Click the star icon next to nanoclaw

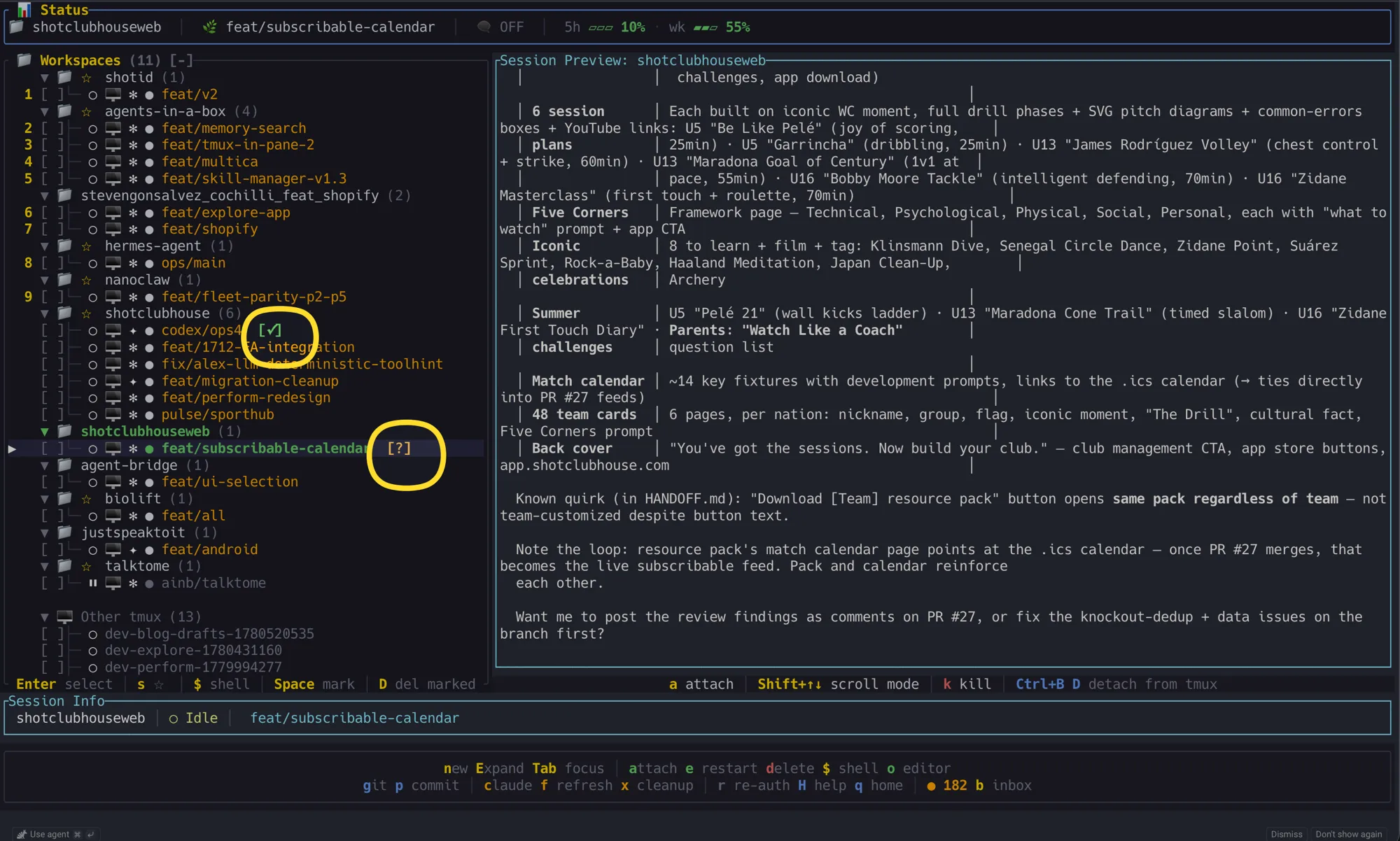coord(87,280)
